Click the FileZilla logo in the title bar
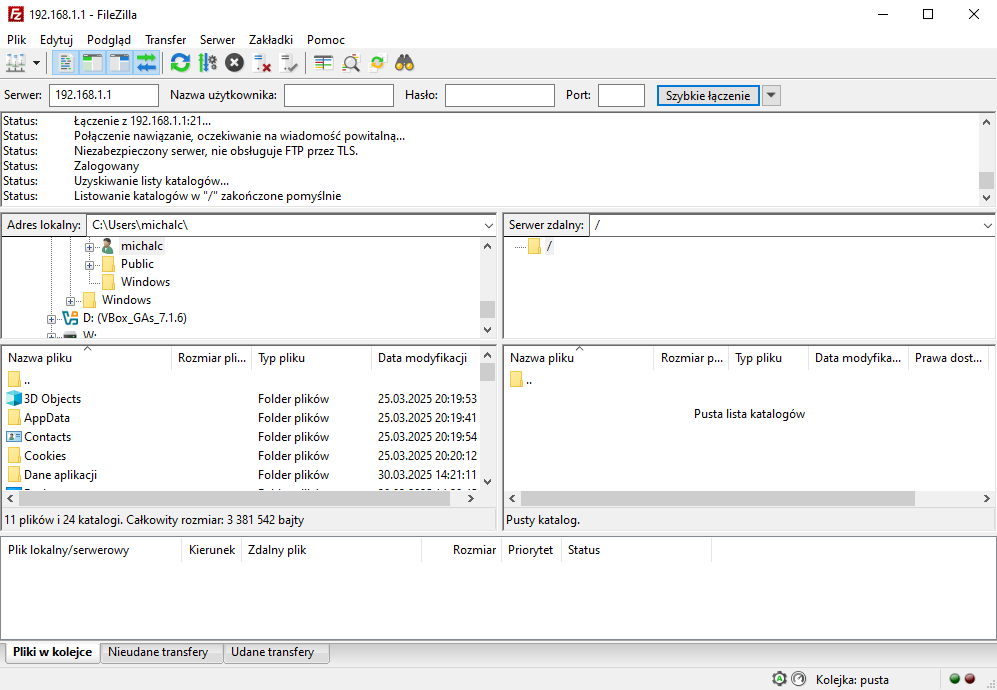This screenshot has height=690, width=997. coord(15,14)
